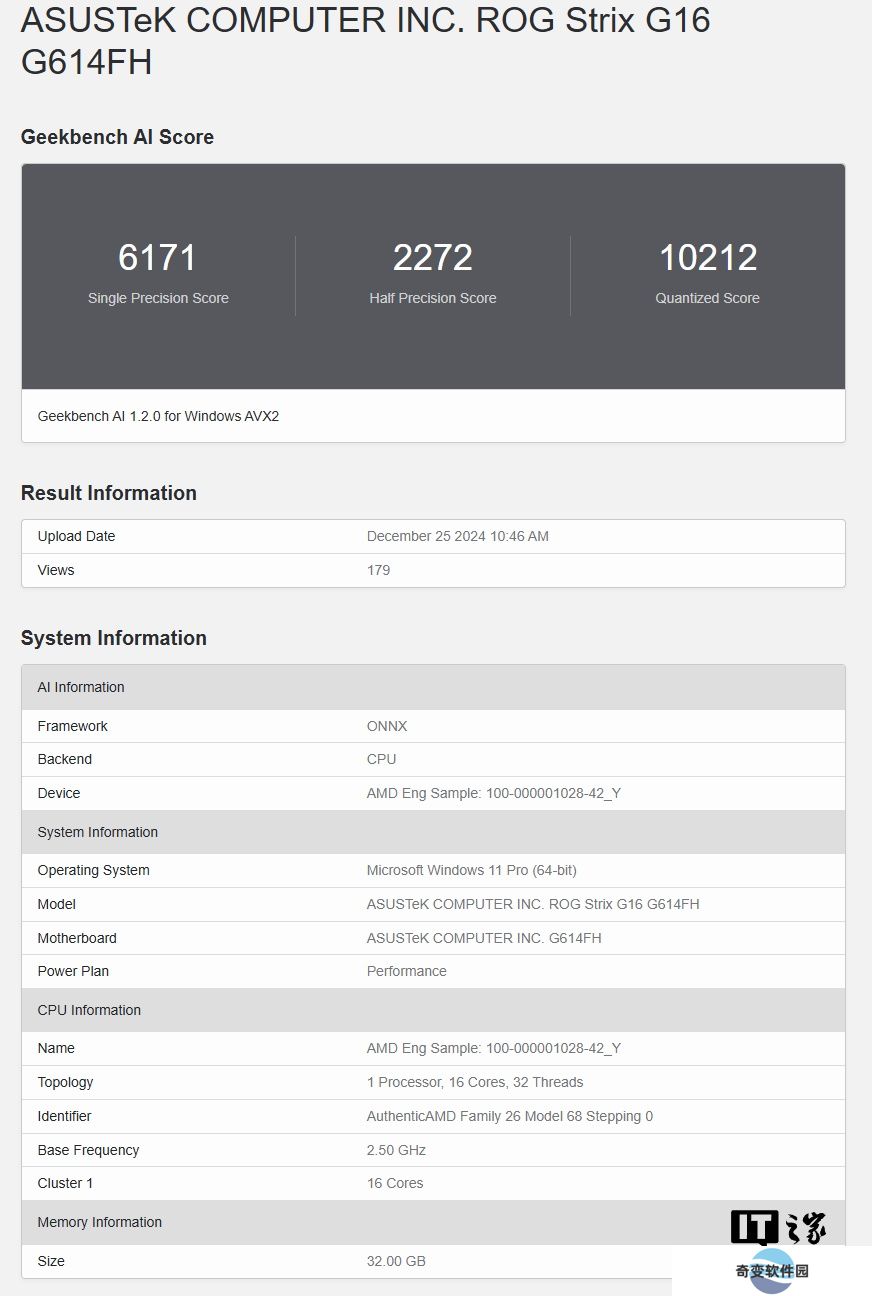The width and height of the screenshot is (872, 1296).
Task: Select the Model row's ROG Strix G16 value
Action: pos(533,904)
